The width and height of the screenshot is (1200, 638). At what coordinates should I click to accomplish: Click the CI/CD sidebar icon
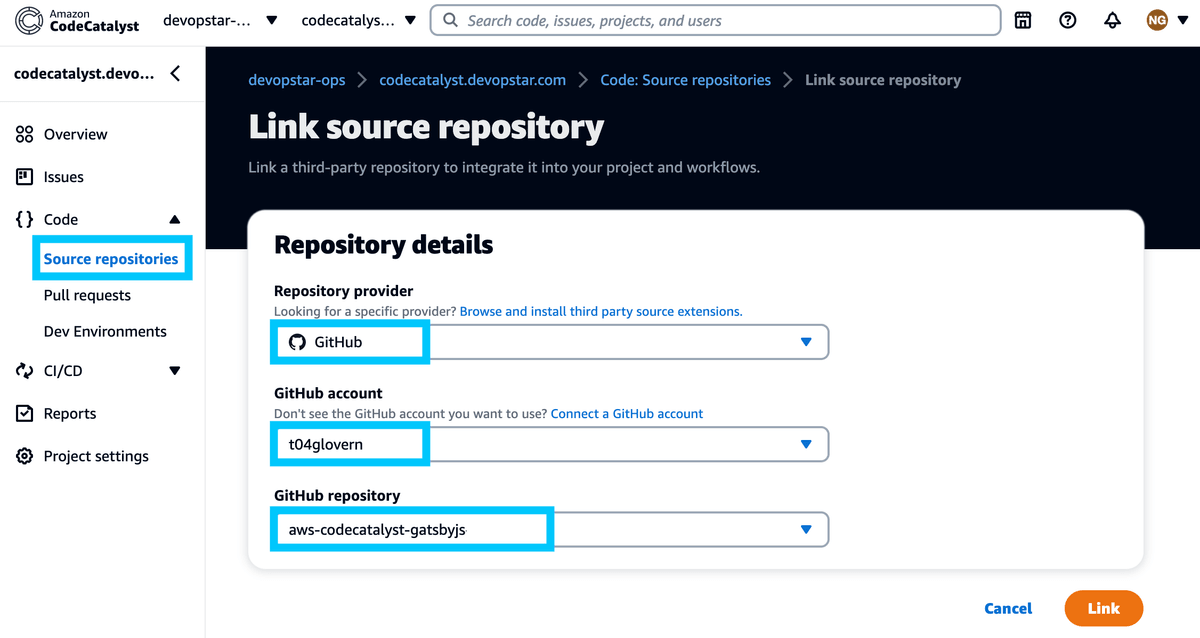(x=23, y=370)
